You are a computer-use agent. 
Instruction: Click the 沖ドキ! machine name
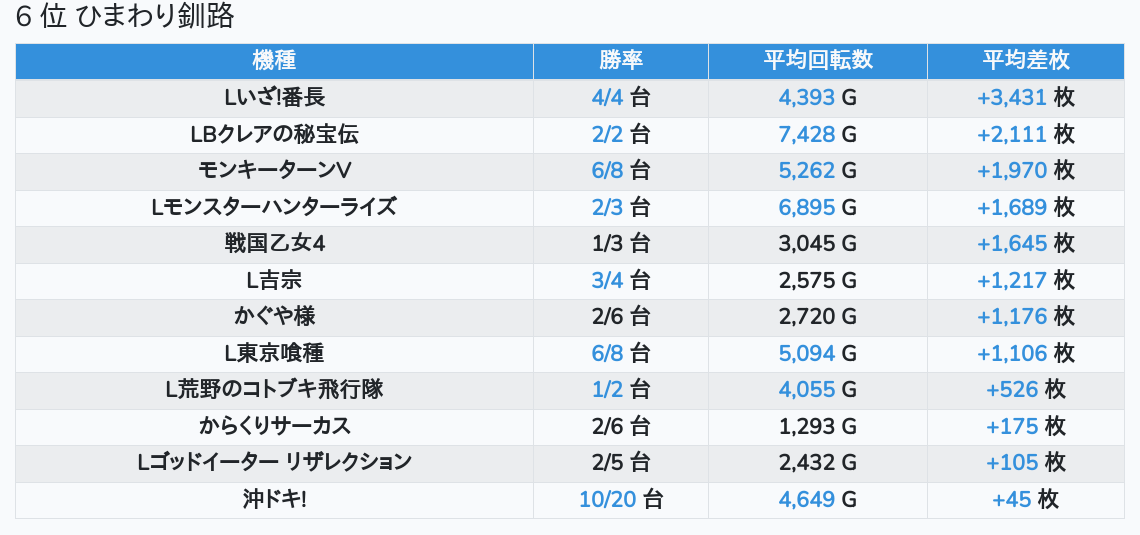[275, 499]
